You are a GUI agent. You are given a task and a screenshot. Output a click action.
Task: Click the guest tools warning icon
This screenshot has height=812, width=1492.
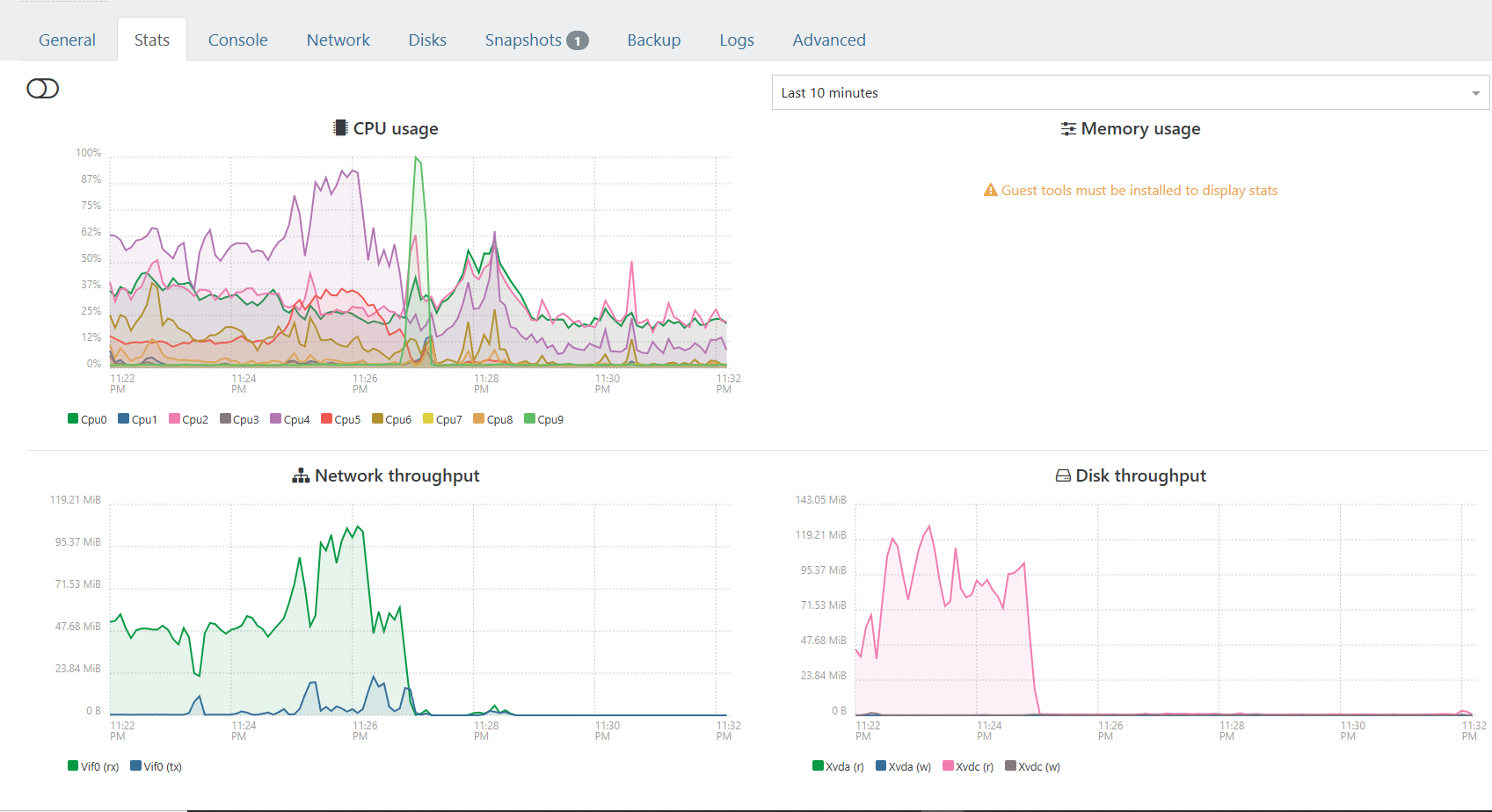990,191
